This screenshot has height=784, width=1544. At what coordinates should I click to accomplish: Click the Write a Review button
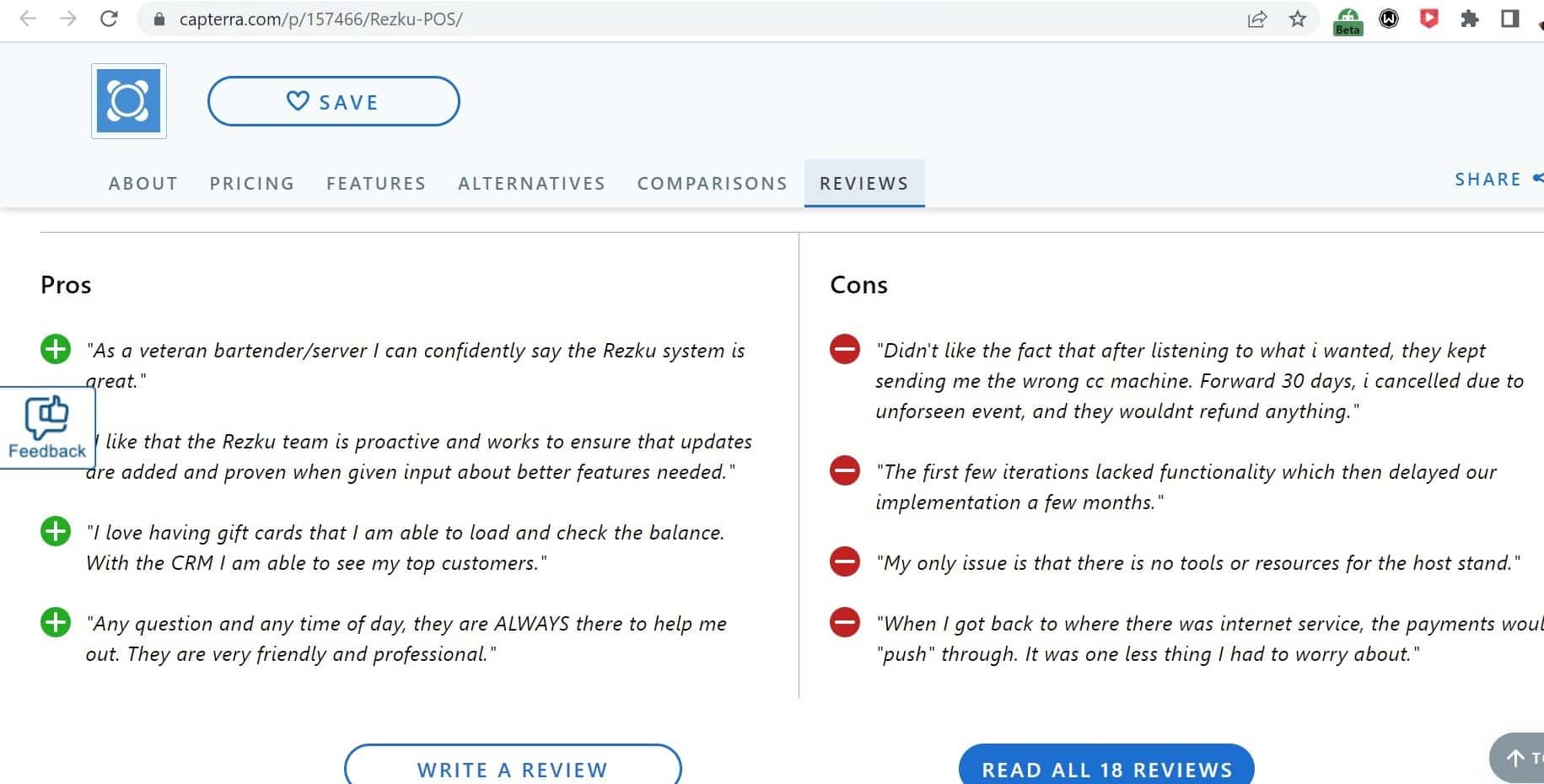tap(513, 765)
